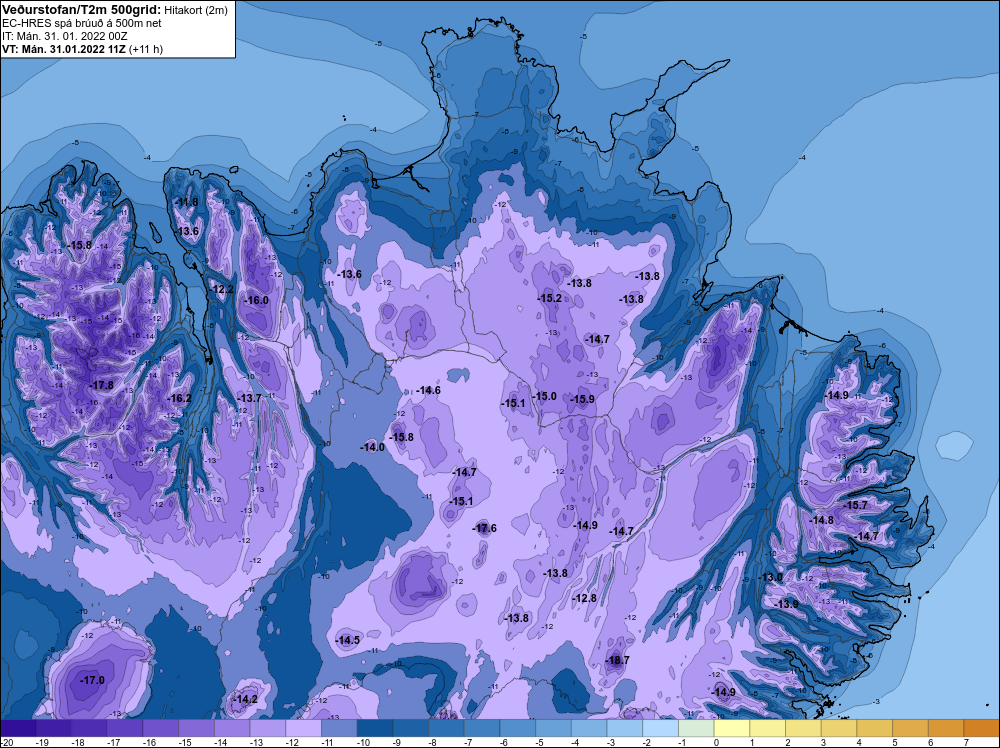
Task: Click the valid time 'VT: Mán. 31.01.2022 11Z'
Action: [64, 49]
